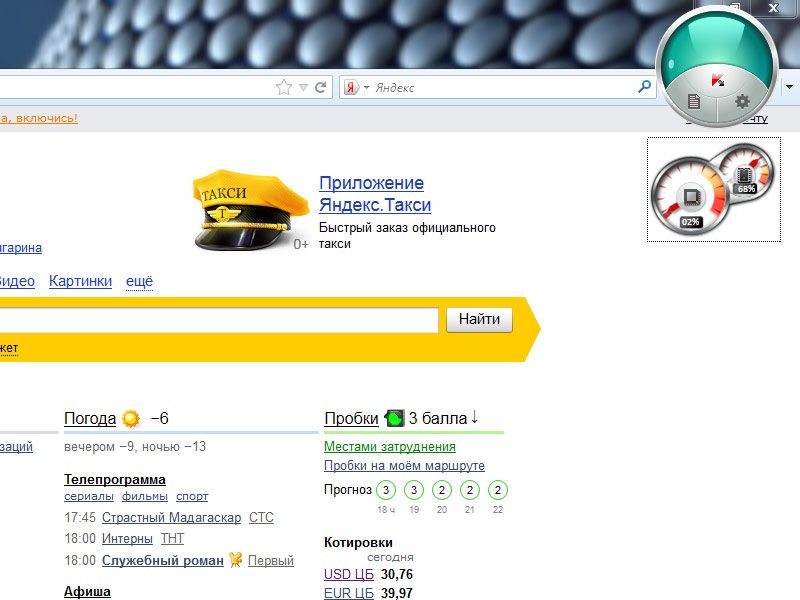Image resolution: width=800 pixels, height=600 pixels.
Task: Open the Первый channel link
Action: [x=271, y=560]
